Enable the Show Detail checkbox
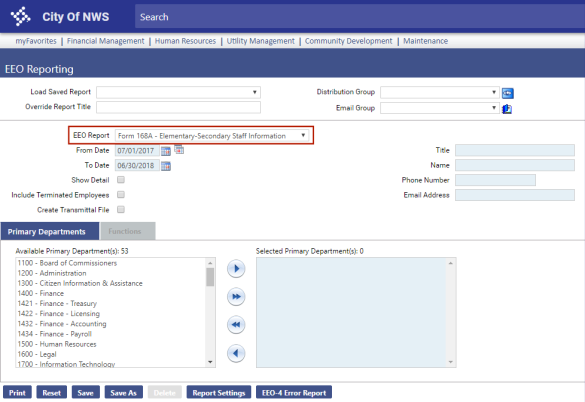Viewport: 585px width, 402px height. [121, 180]
